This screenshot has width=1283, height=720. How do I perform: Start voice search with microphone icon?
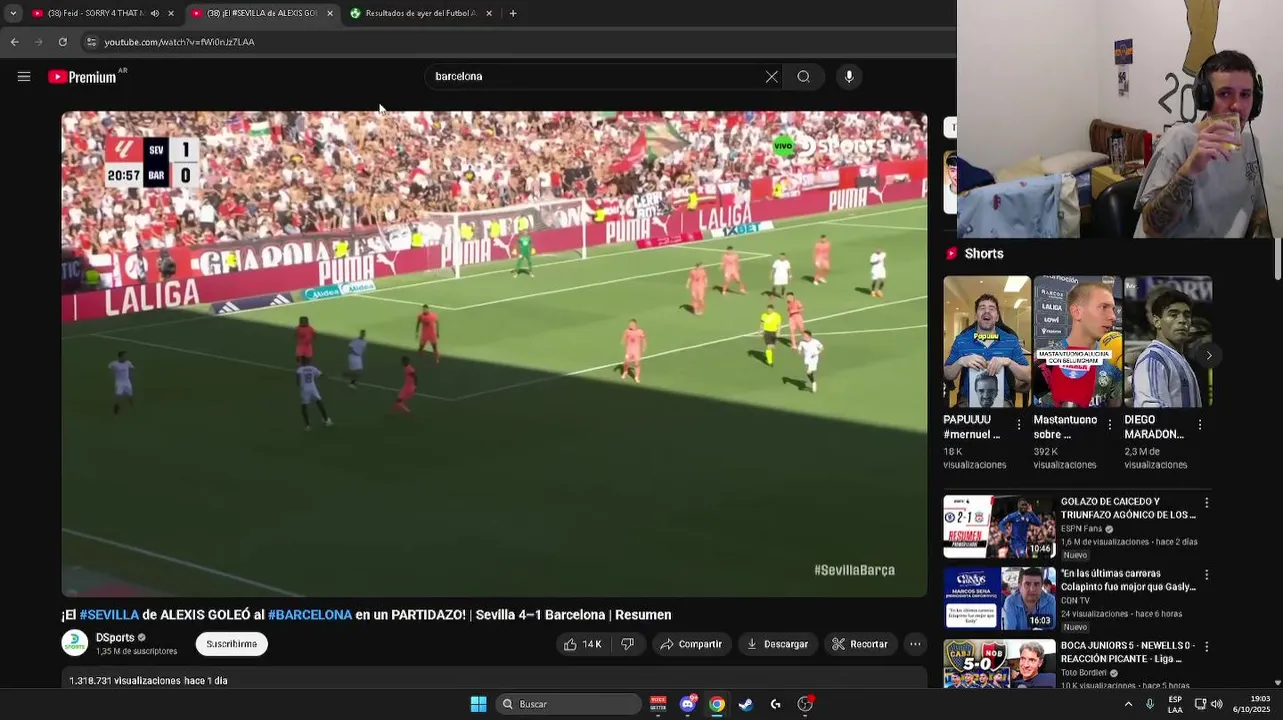point(849,76)
